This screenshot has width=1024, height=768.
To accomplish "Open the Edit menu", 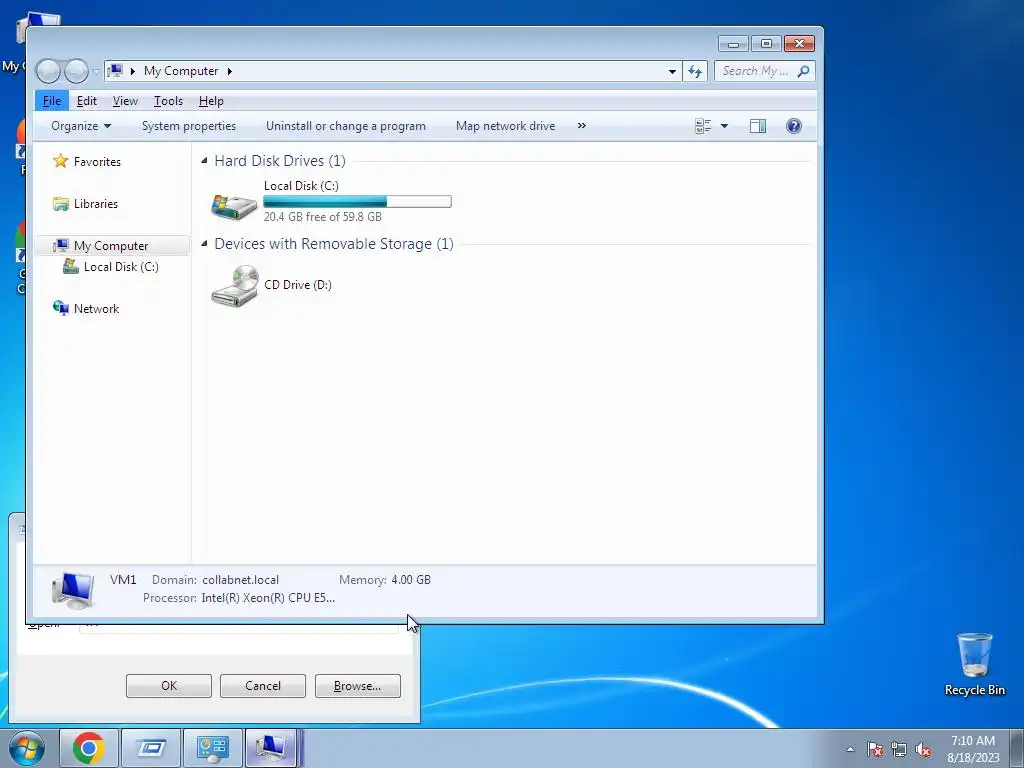I will coord(86,101).
